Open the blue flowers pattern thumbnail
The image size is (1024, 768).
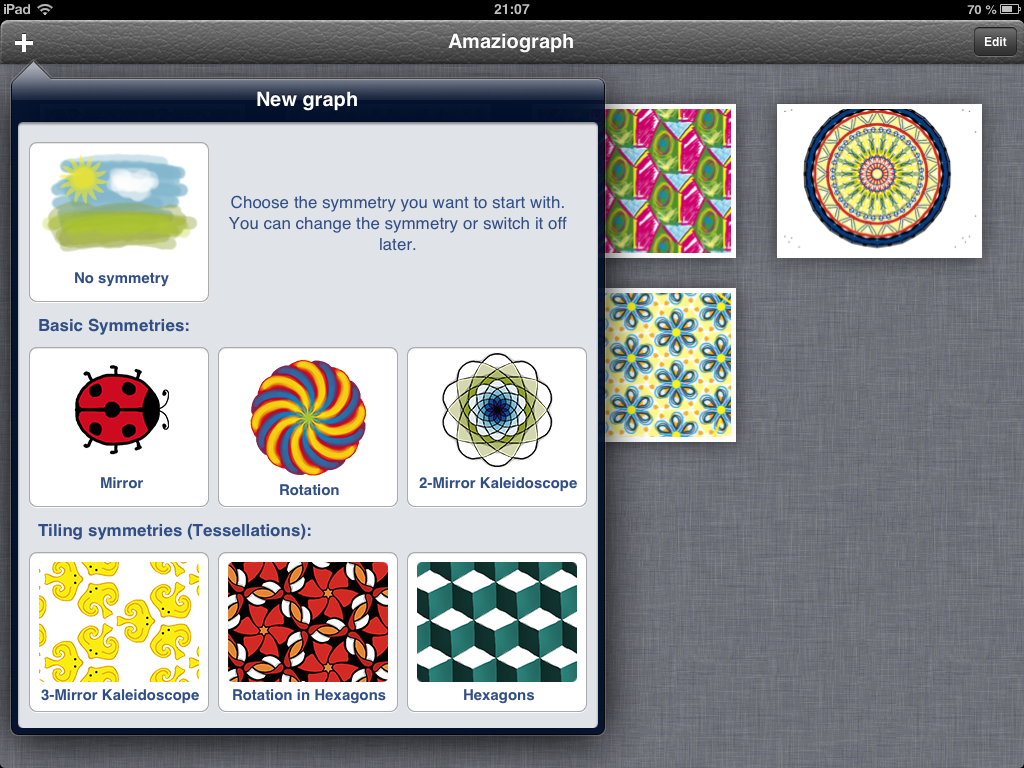[x=670, y=365]
